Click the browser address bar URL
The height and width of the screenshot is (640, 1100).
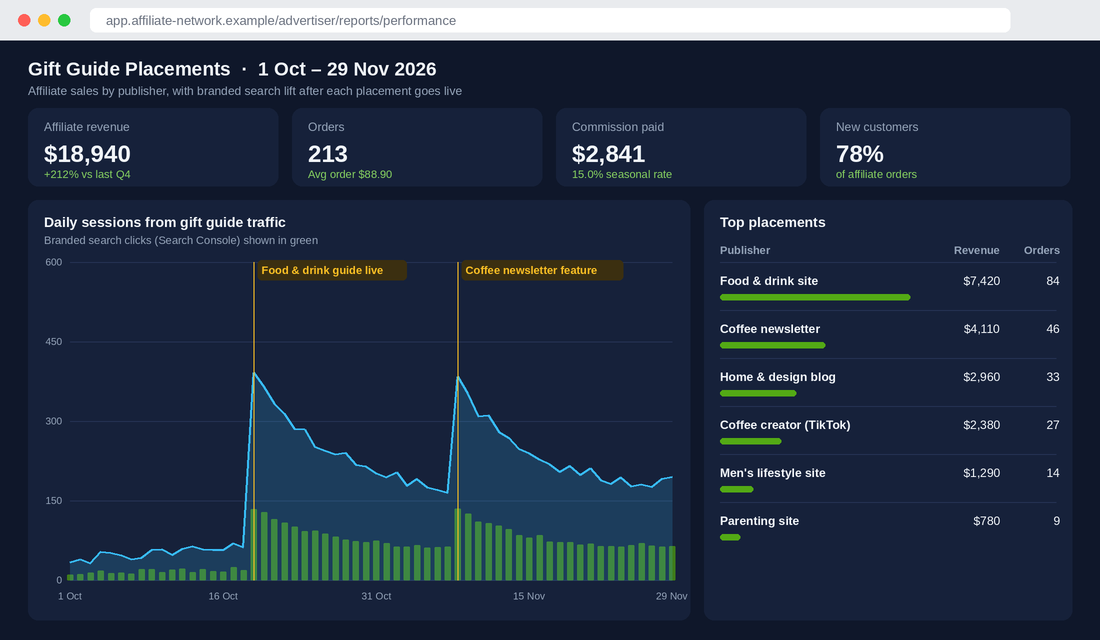pyautogui.click(x=281, y=20)
